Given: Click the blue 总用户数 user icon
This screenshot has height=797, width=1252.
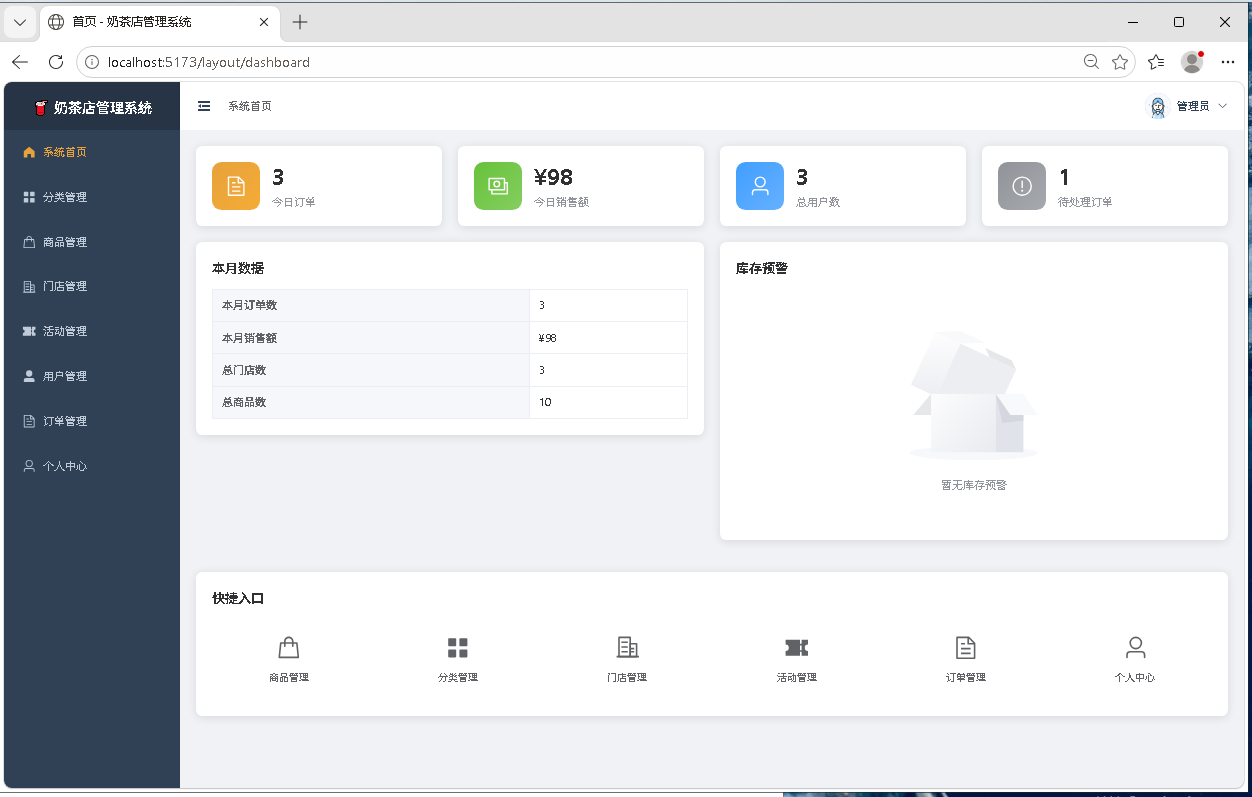Looking at the screenshot, I should click(760, 186).
